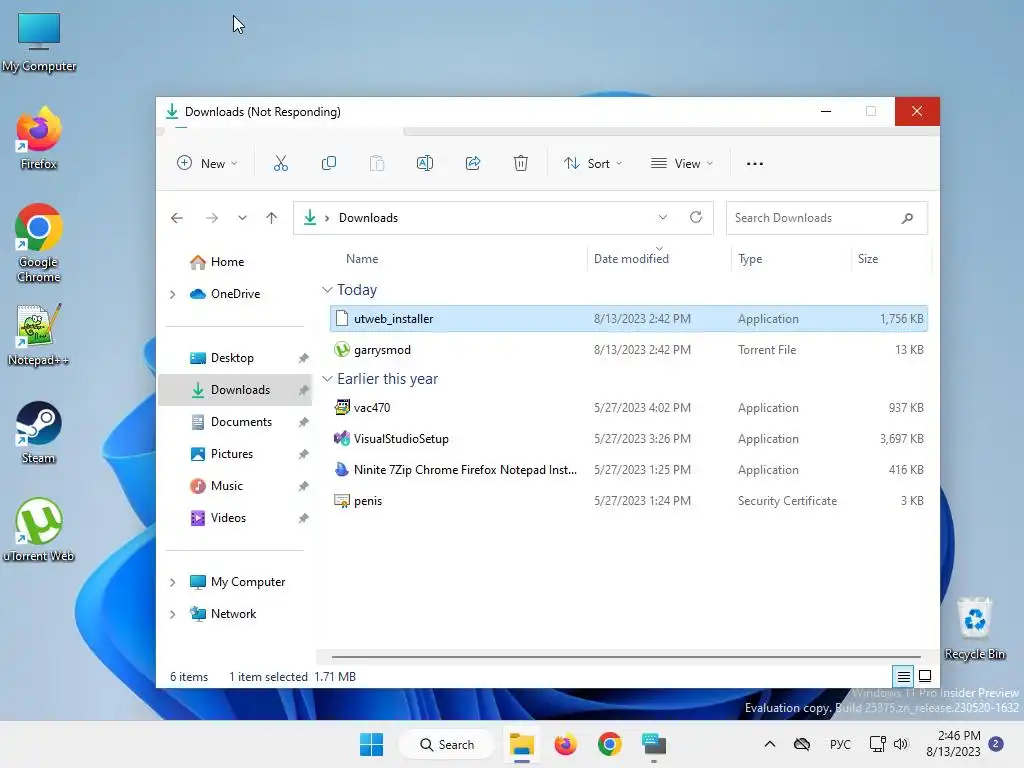Screen dimensions: 1024x768
Task: Click the Rename icon in toolbar
Action: [424, 163]
